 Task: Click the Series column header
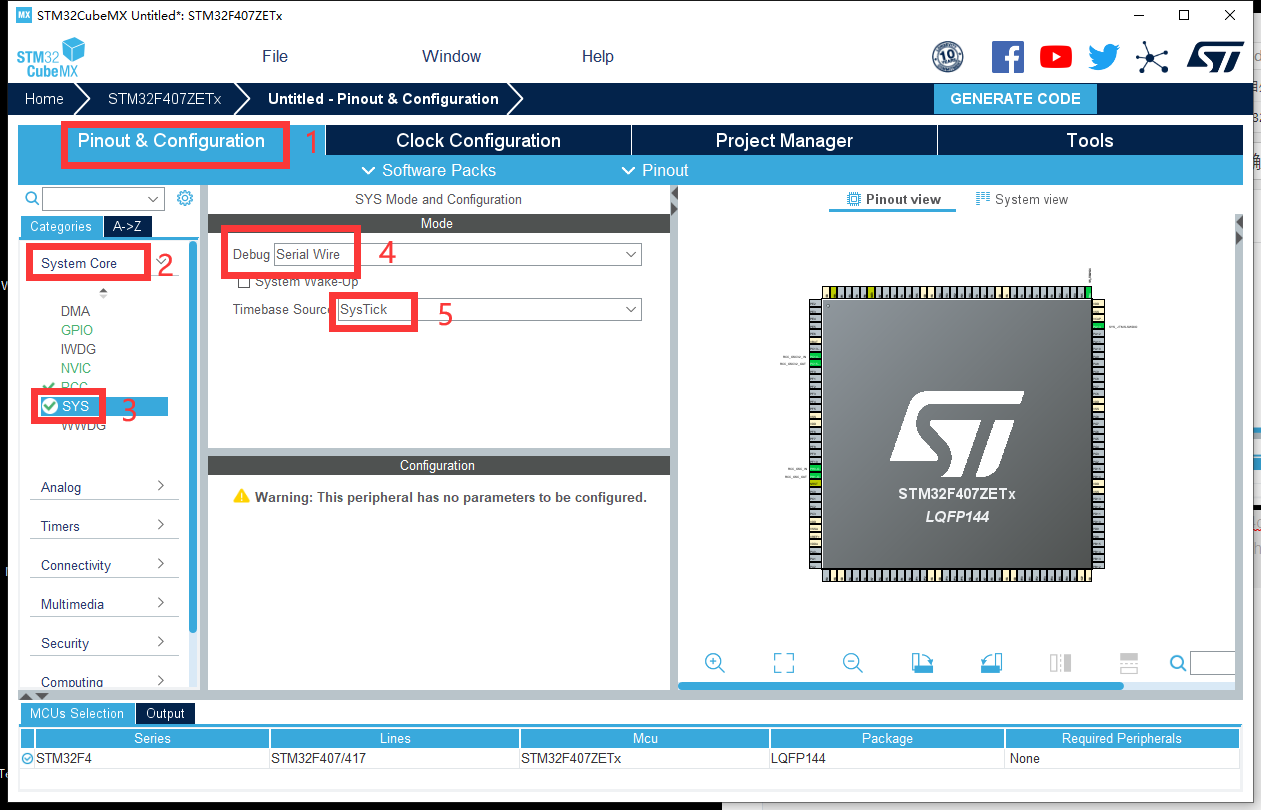(x=152, y=738)
